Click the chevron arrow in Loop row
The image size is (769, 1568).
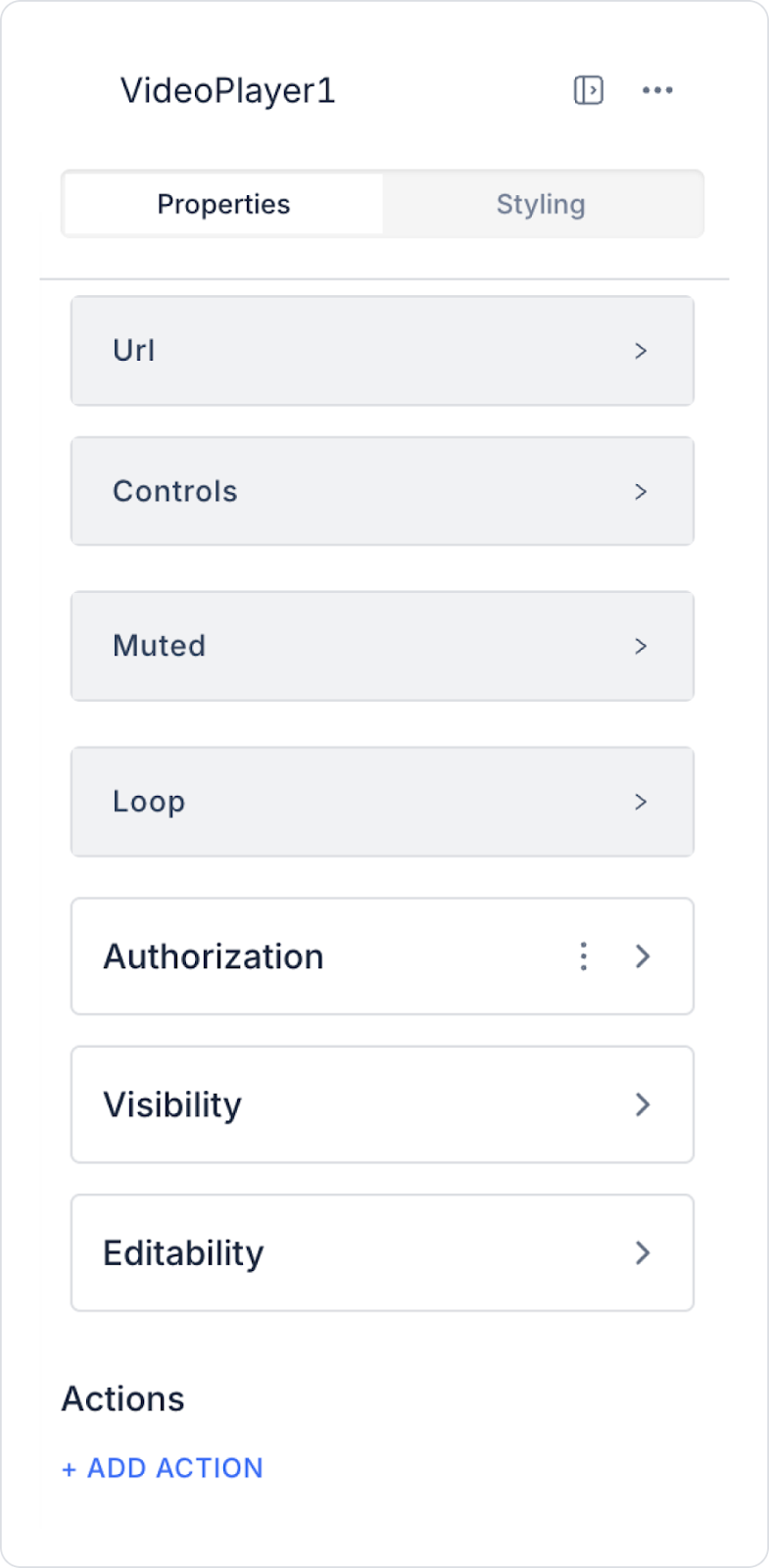[x=641, y=802]
